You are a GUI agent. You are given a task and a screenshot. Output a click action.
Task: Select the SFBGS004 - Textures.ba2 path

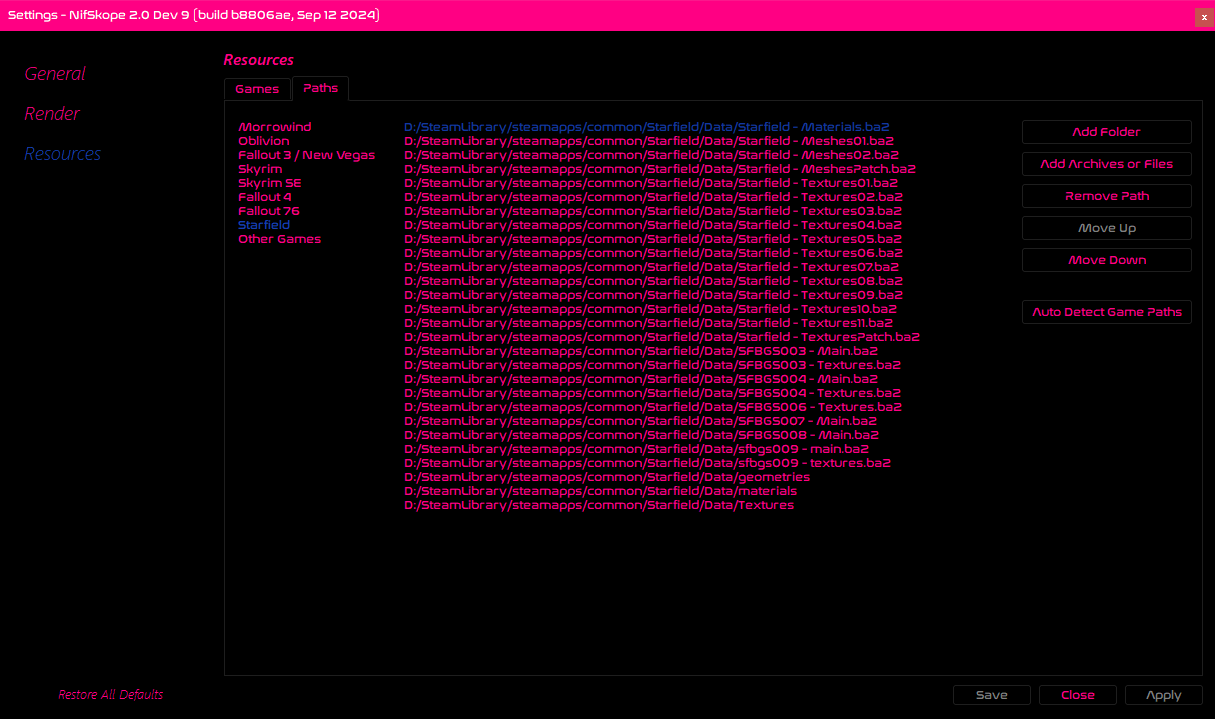point(652,393)
